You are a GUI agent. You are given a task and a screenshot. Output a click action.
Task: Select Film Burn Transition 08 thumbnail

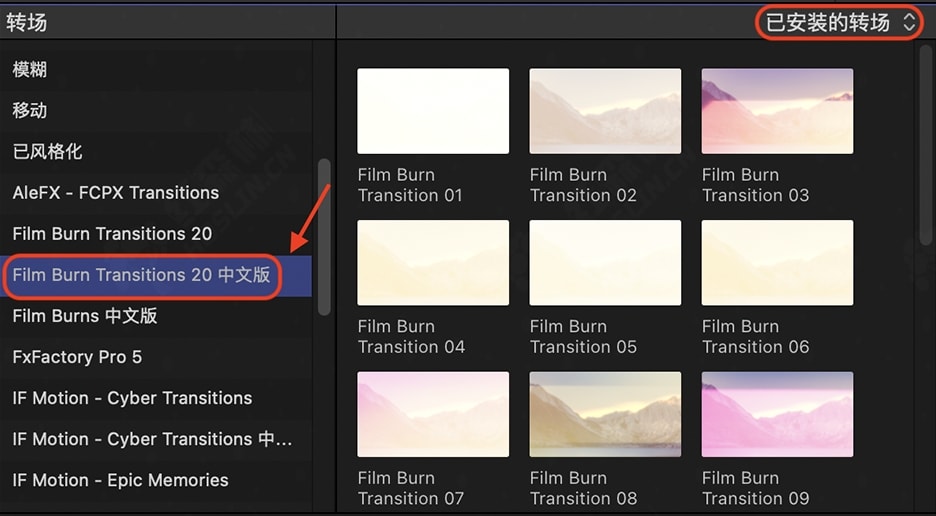point(605,414)
